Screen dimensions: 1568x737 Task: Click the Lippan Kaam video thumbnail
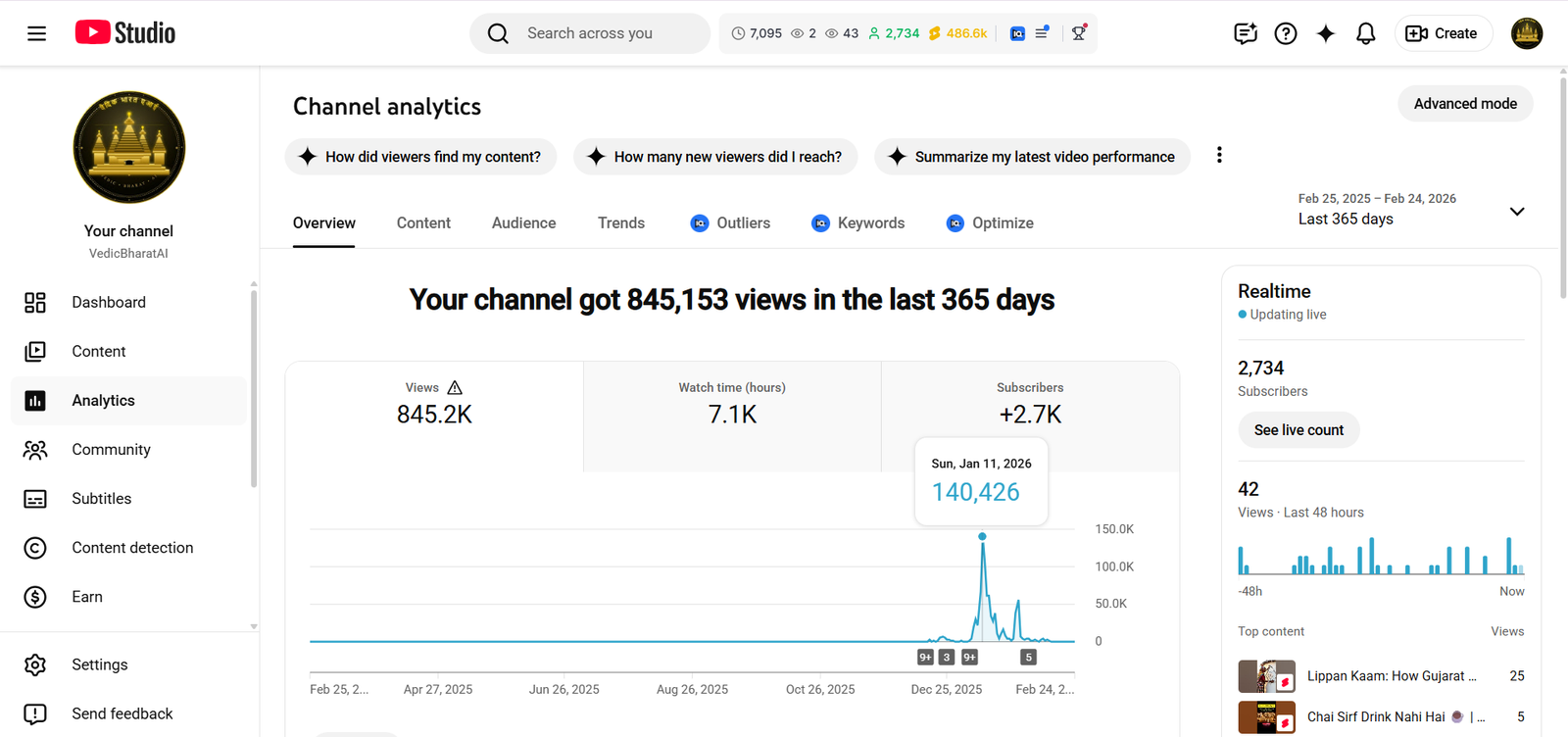1266,676
